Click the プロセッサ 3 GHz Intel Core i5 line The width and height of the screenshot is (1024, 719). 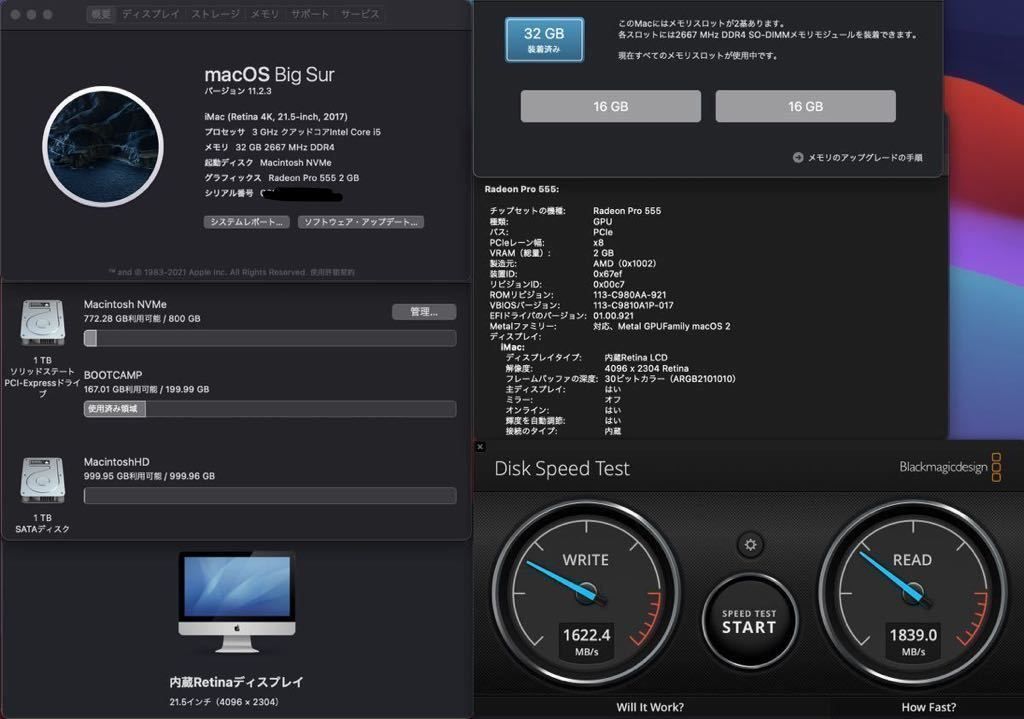[293, 132]
